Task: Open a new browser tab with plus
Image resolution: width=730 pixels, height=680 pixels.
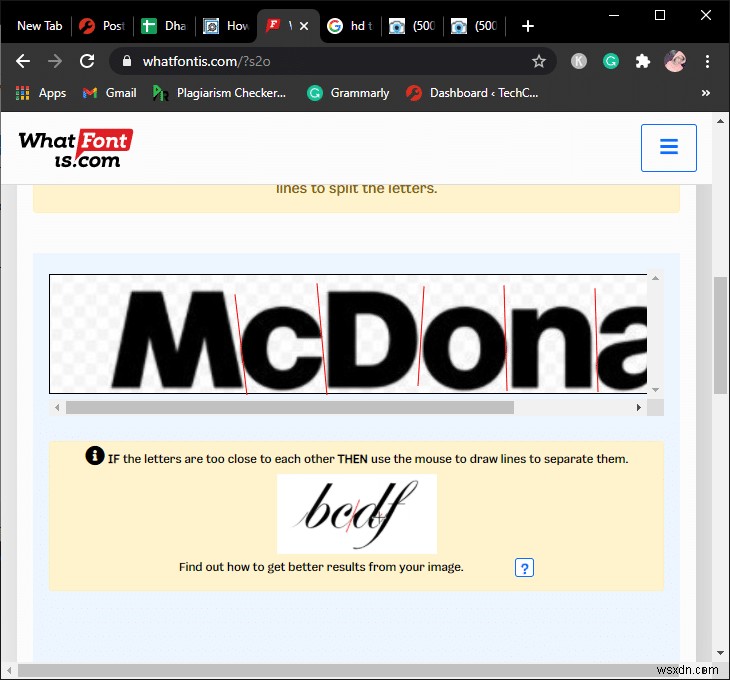Action: point(527,26)
